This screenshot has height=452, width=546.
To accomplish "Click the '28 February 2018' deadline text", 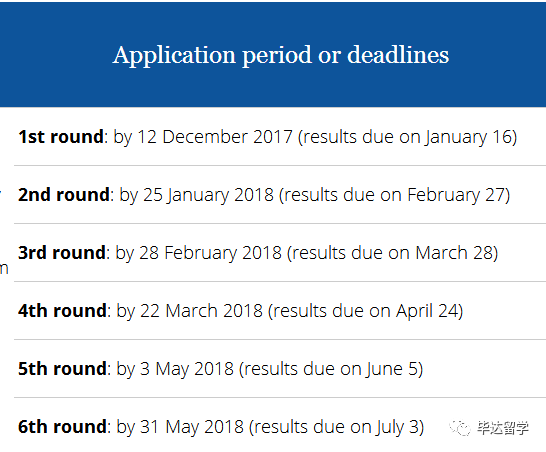I will pos(210,252).
